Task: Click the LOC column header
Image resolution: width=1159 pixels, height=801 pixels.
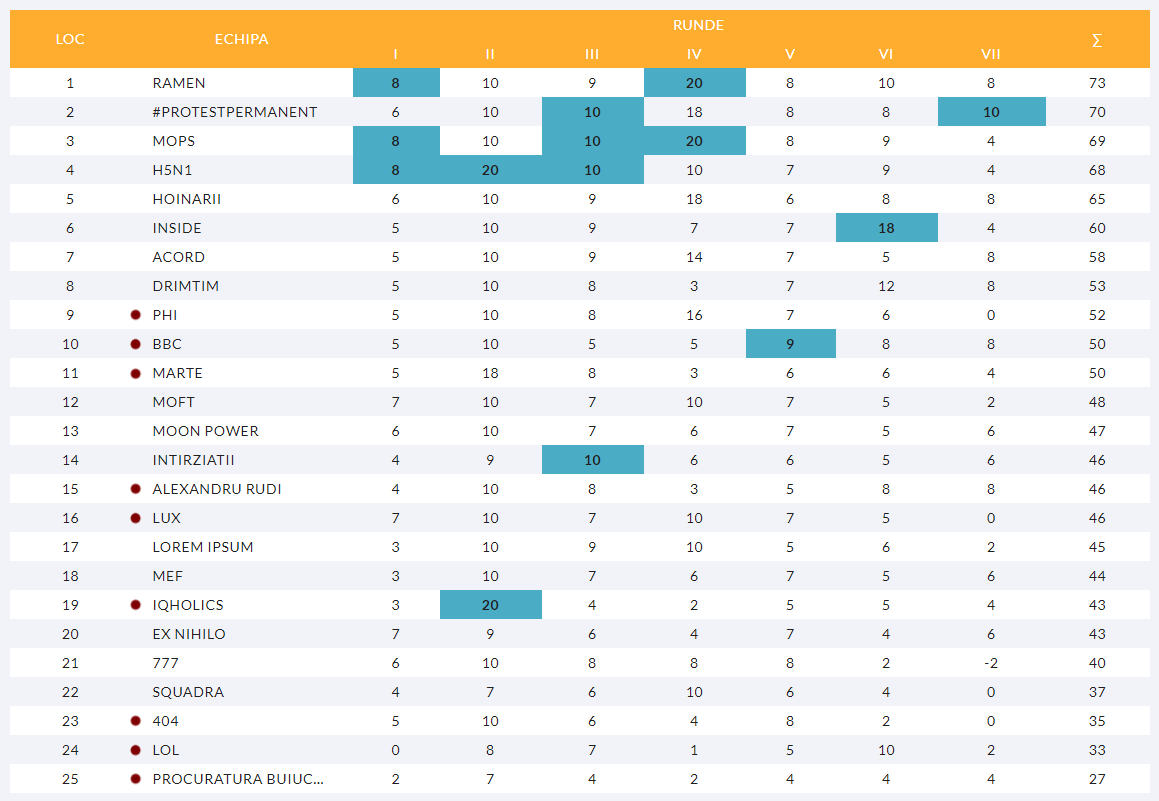Action: [x=70, y=39]
